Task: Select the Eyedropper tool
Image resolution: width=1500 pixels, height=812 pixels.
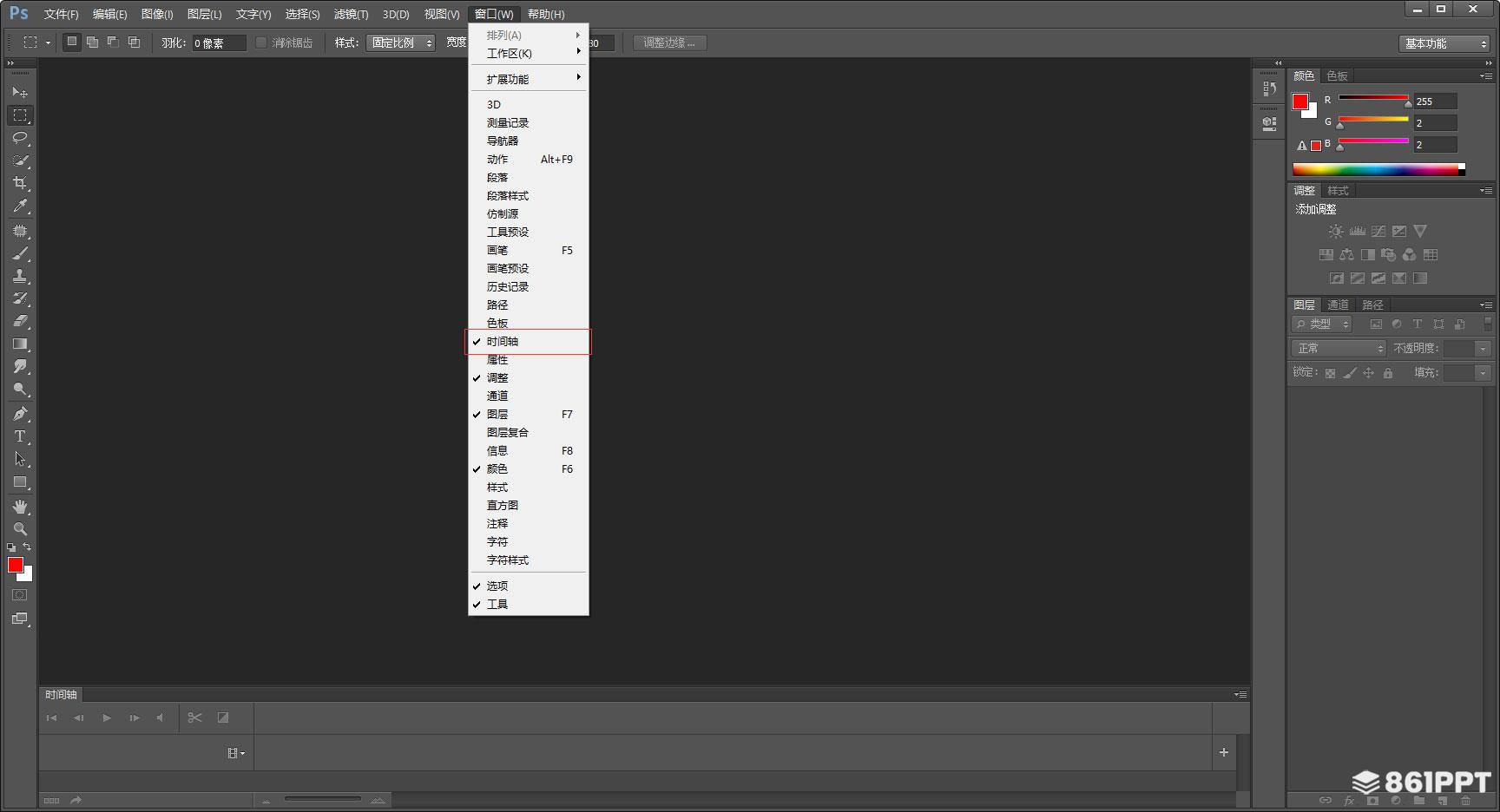Action: pyautogui.click(x=20, y=206)
